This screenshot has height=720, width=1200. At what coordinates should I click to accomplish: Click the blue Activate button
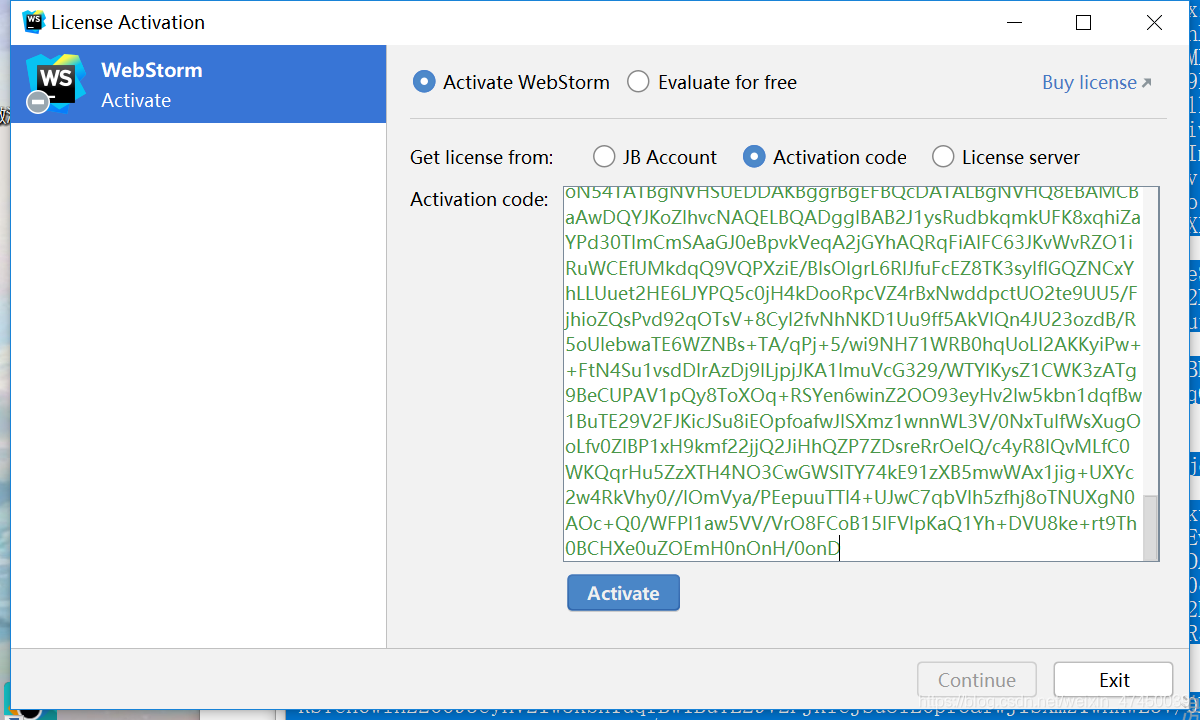[623, 593]
